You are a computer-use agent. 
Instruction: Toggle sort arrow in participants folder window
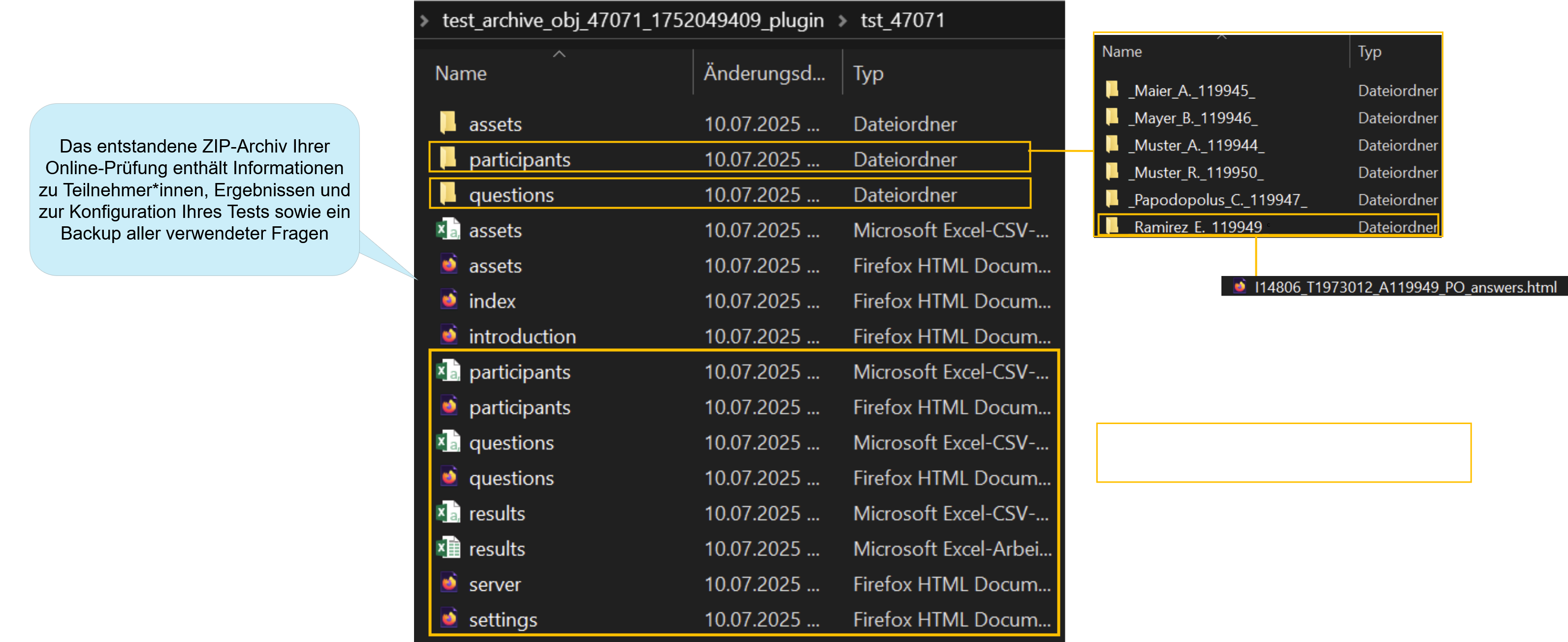(1221, 36)
